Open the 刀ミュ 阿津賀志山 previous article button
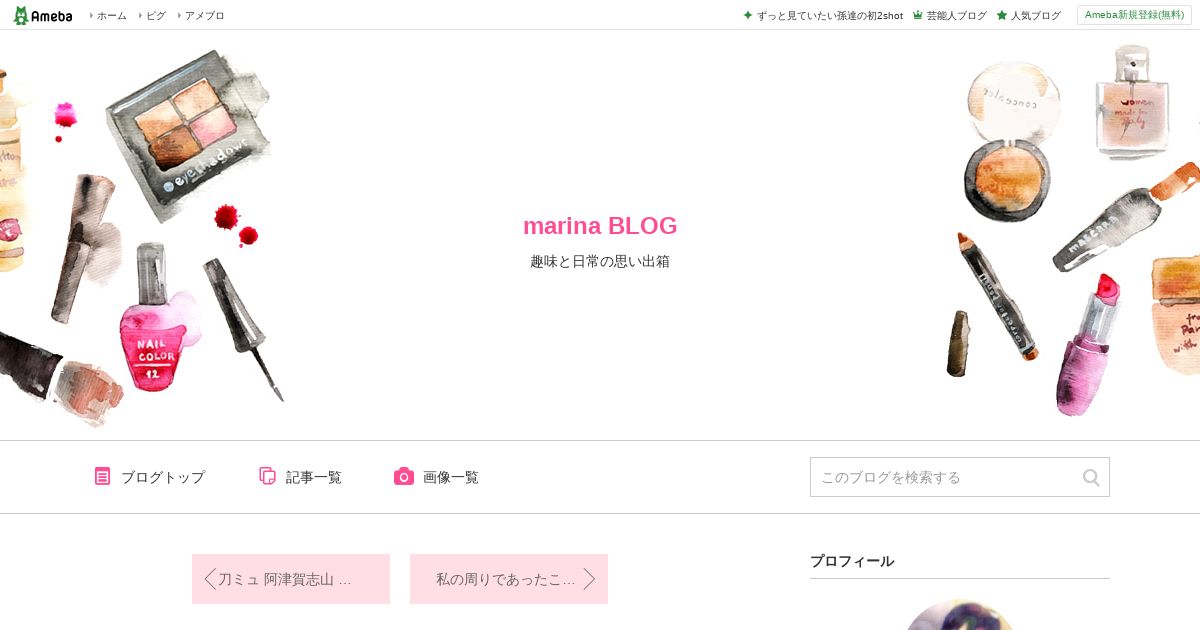The height and width of the screenshot is (630, 1200). tap(291, 579)
